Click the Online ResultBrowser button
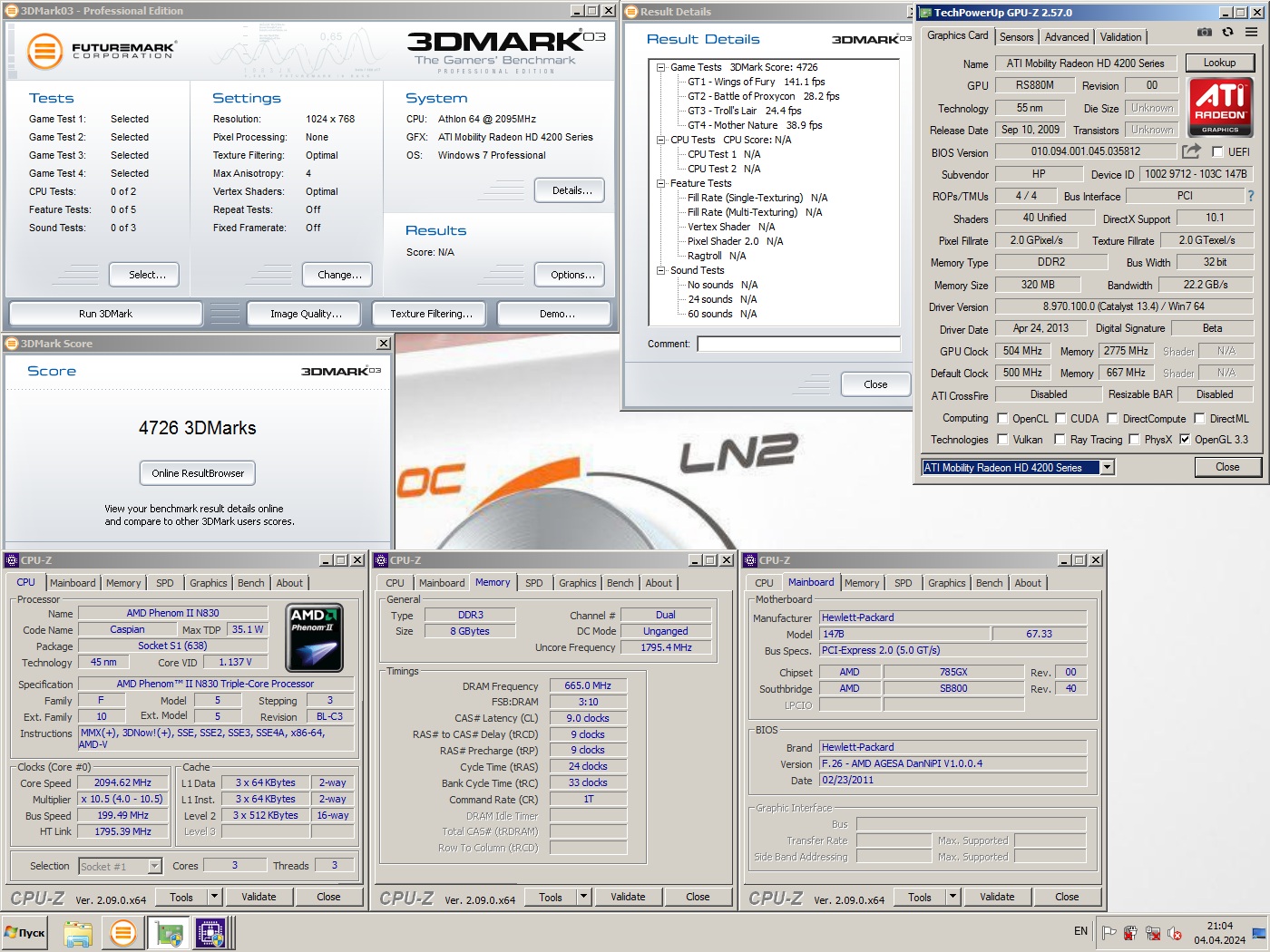Screen dimensions: 1270x952 tap(198, 473)
